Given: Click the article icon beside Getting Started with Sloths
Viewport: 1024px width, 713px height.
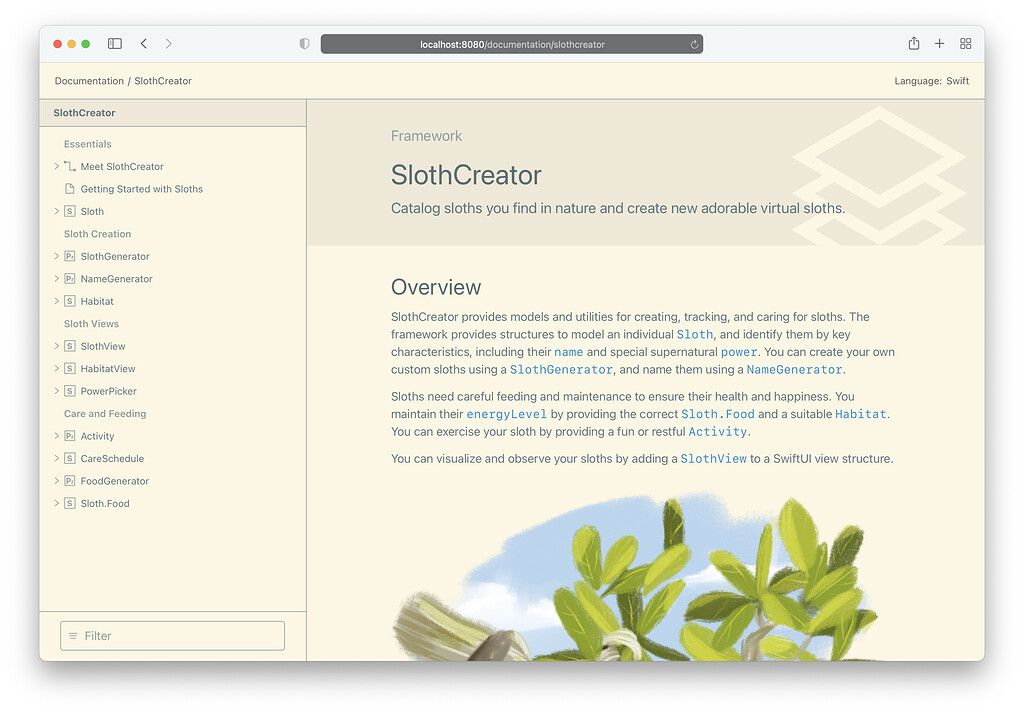Looking at the screenshot, I should tap(70, 188).
